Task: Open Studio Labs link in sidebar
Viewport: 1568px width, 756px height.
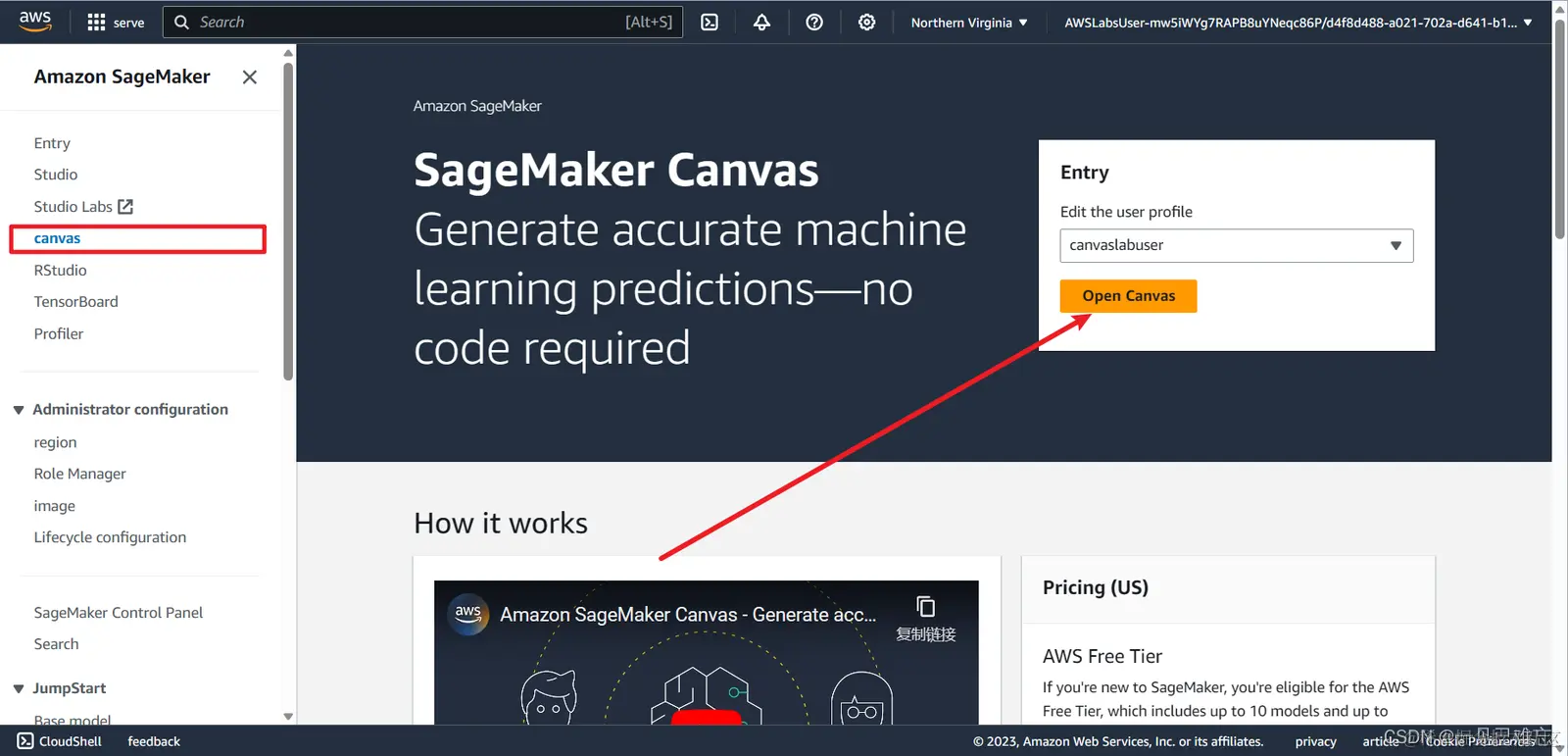Action: [x=73, y=207]
